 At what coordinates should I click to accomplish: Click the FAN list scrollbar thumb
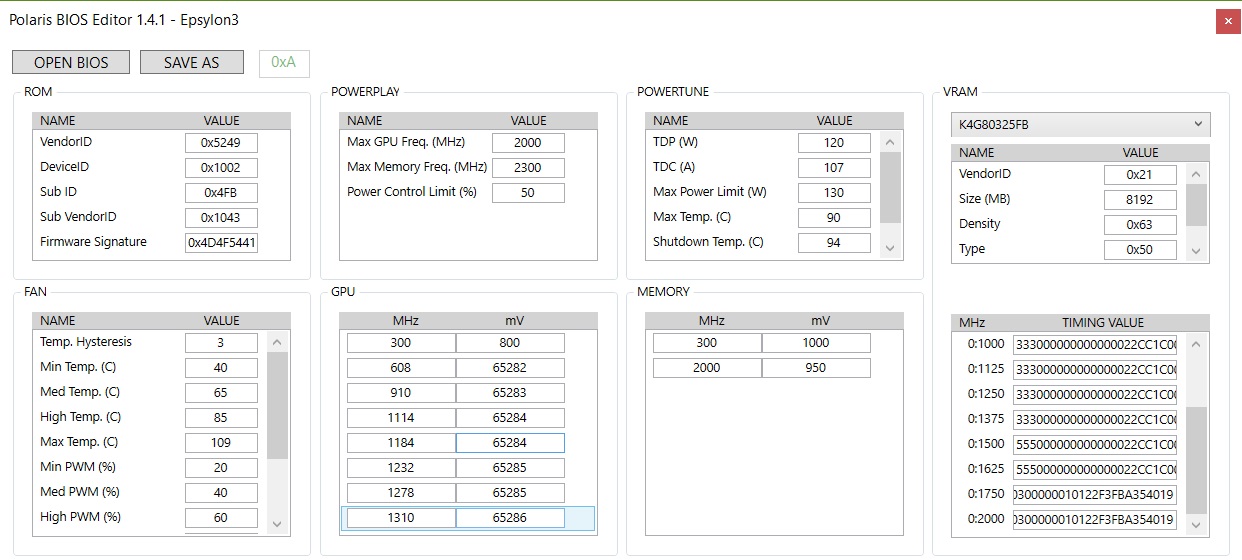(277, 405)
